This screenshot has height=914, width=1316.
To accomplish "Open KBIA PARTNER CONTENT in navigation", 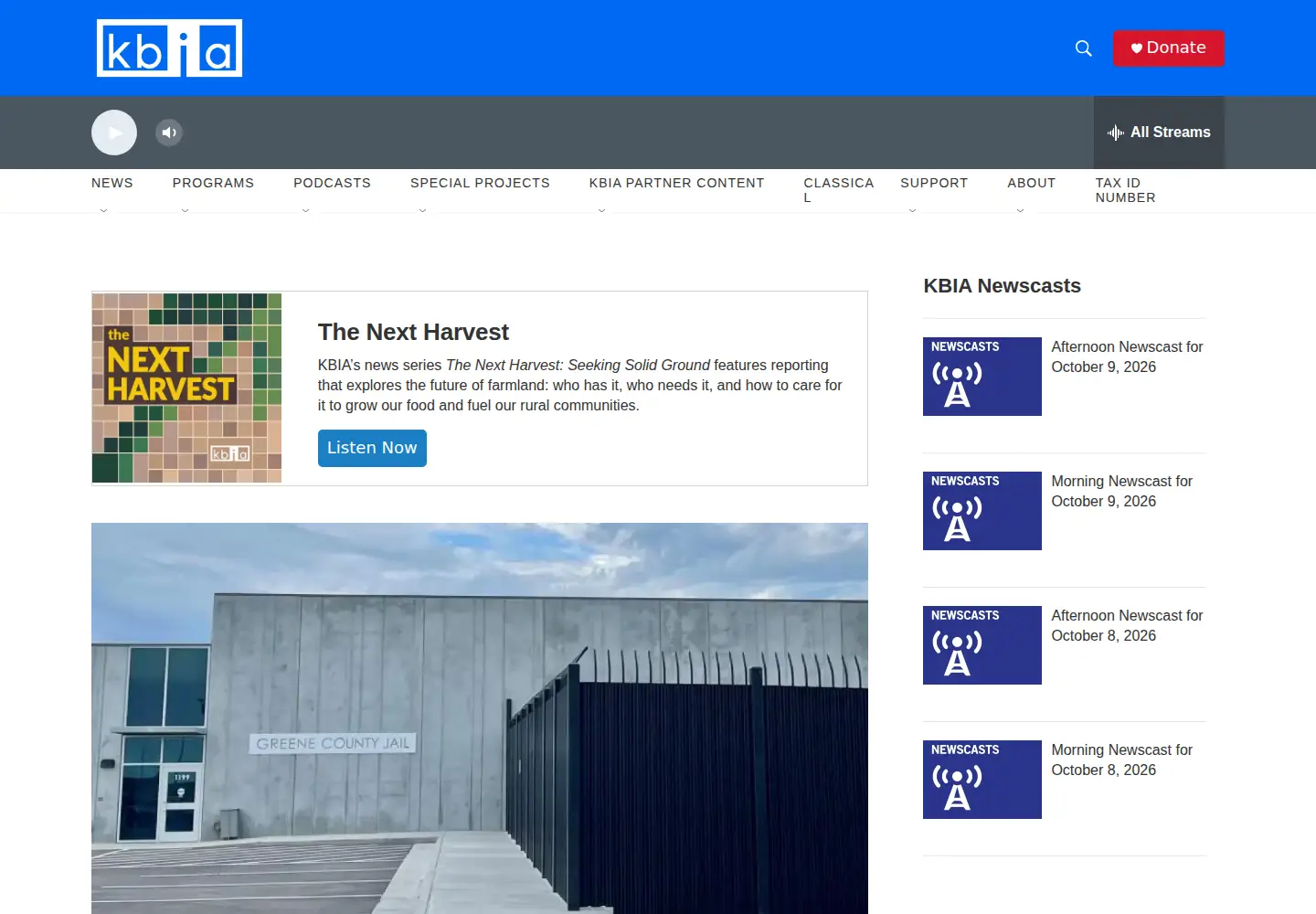I will click(x=676, y=183).
